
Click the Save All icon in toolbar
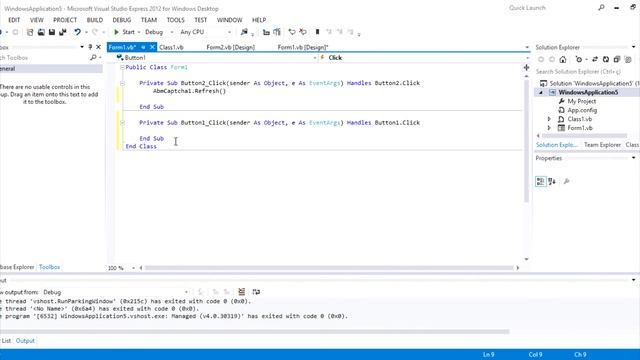pyautogui.click(x=62, y=32)
